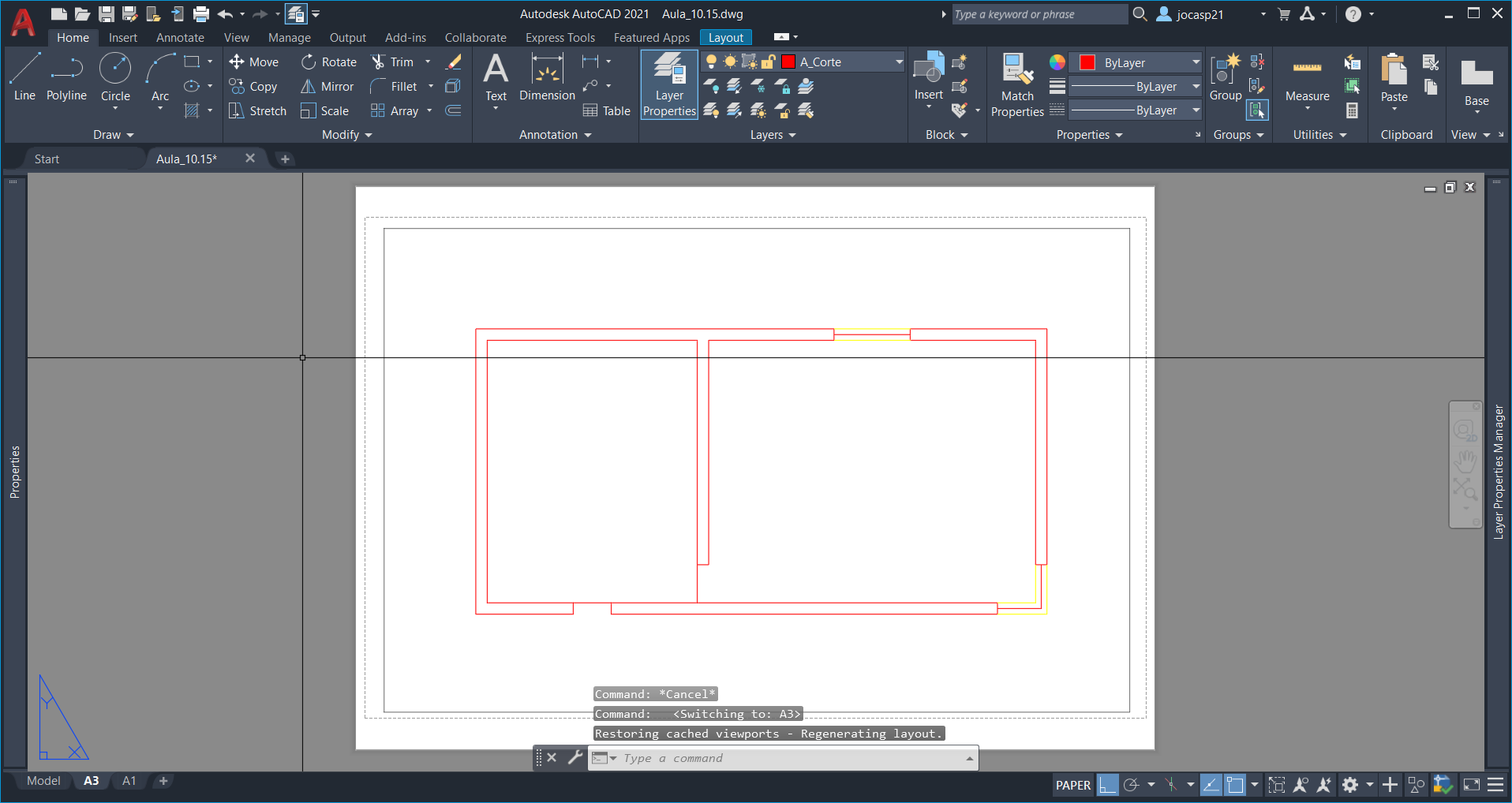Open the Insert ribbon tab

(122, 37)
